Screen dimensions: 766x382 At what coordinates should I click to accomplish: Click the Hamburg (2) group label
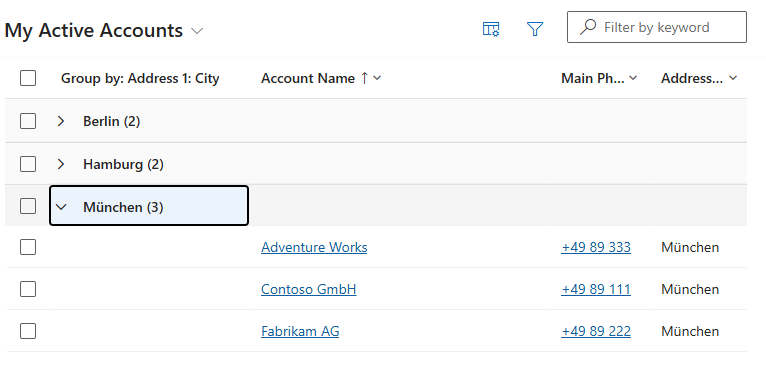click(123, 164)
